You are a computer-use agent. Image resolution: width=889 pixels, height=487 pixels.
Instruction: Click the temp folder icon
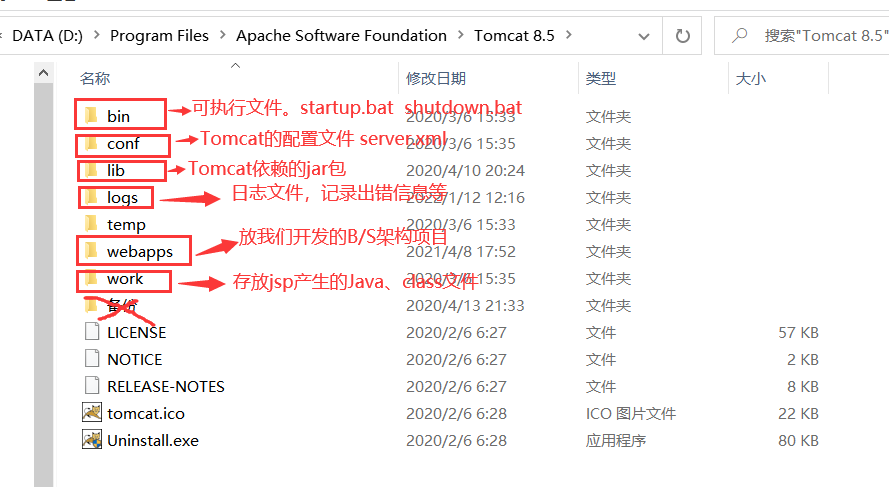tap(91, 224)
